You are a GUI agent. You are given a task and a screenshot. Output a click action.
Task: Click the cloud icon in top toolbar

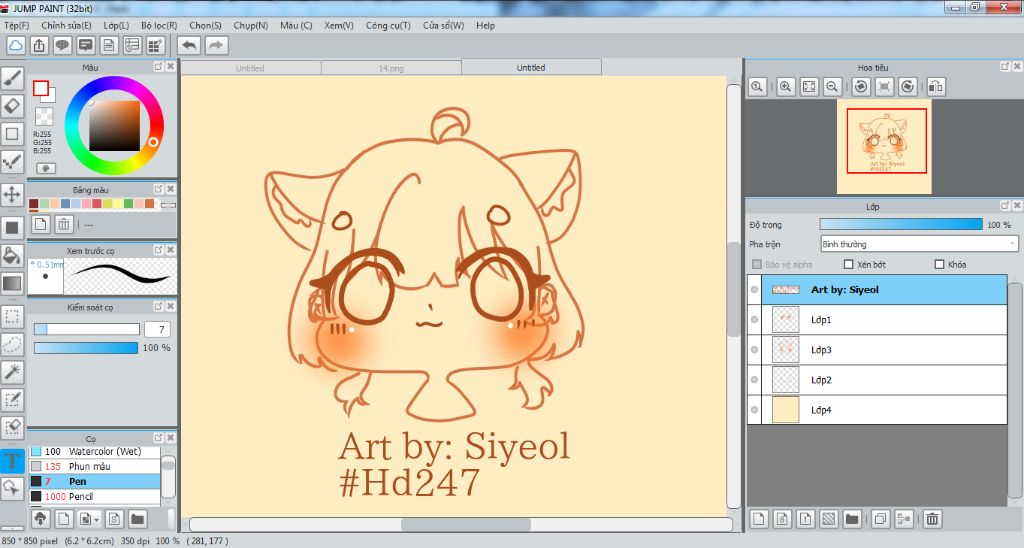coord(16,46)
